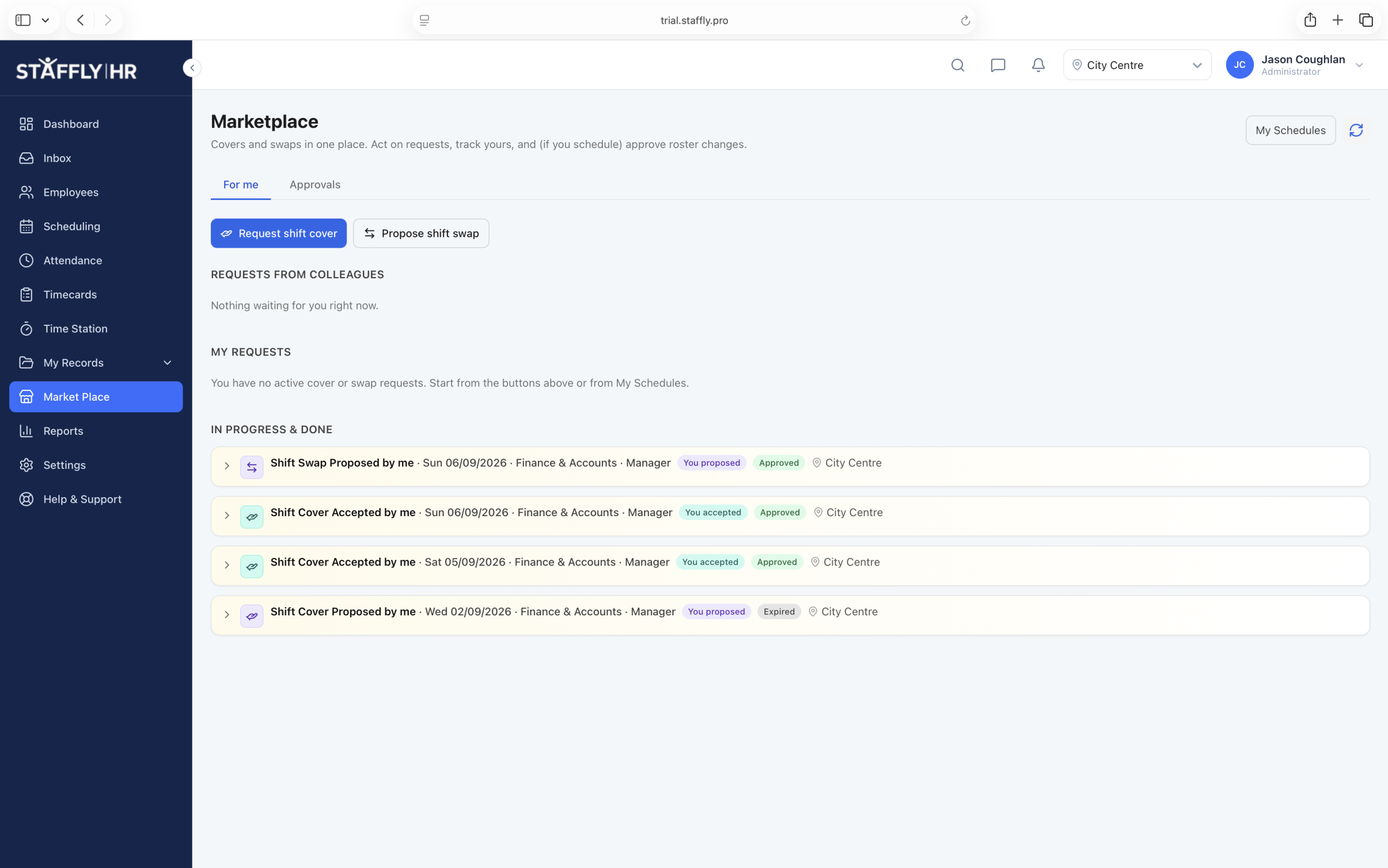Reload the page in the address bar
This screenshot has height=868, width=1388.
(x=965, y=21)
